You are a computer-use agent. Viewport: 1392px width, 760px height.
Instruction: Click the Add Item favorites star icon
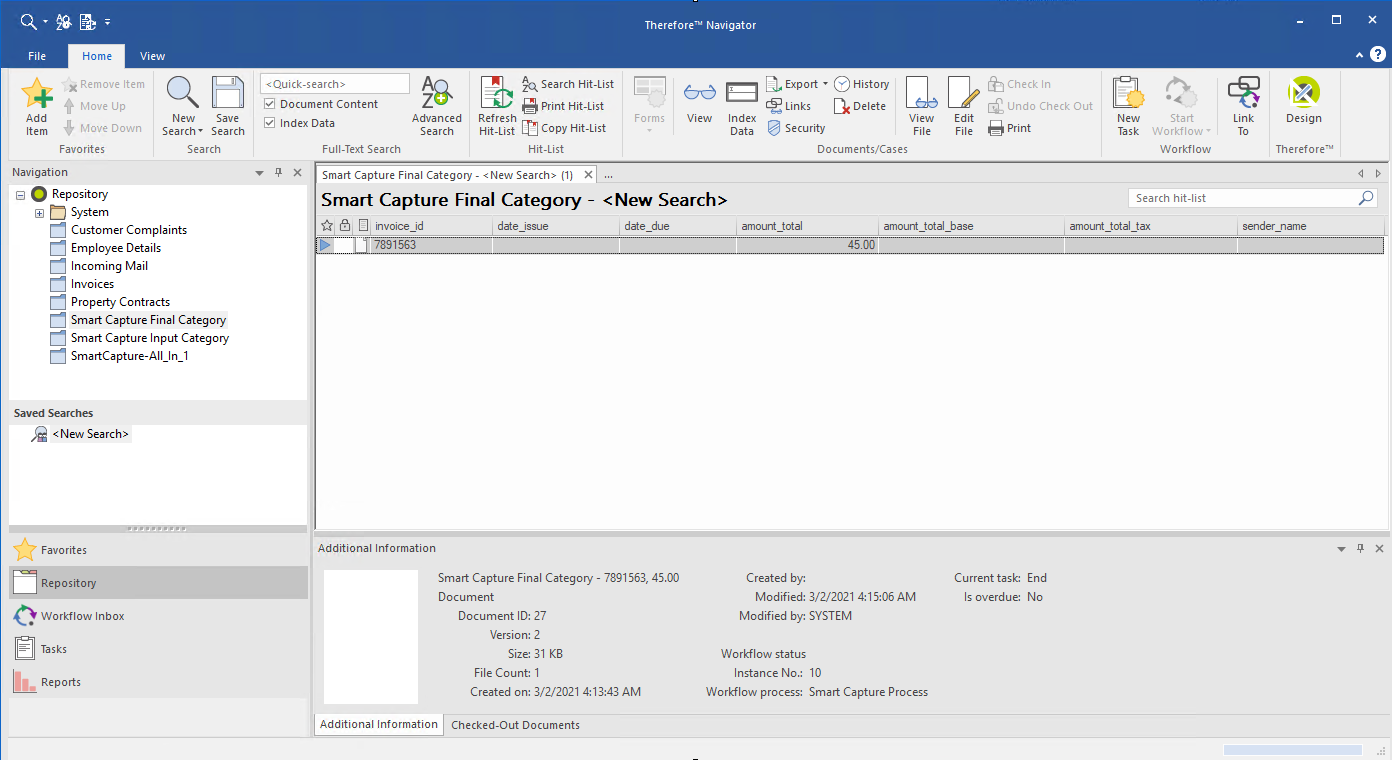click(x=37, y=94)
